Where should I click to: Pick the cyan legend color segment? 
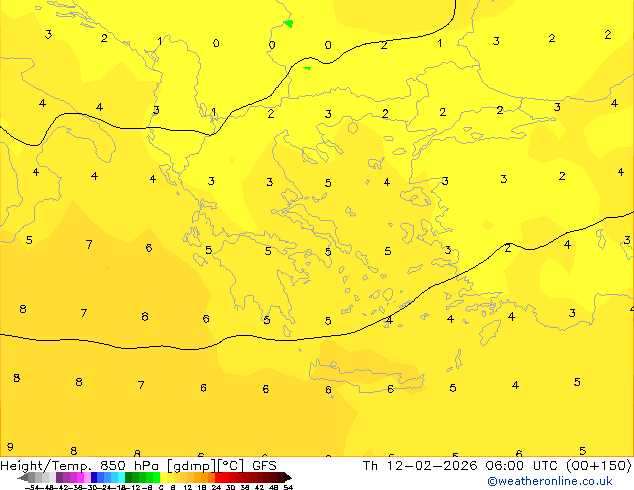point(122,477)
